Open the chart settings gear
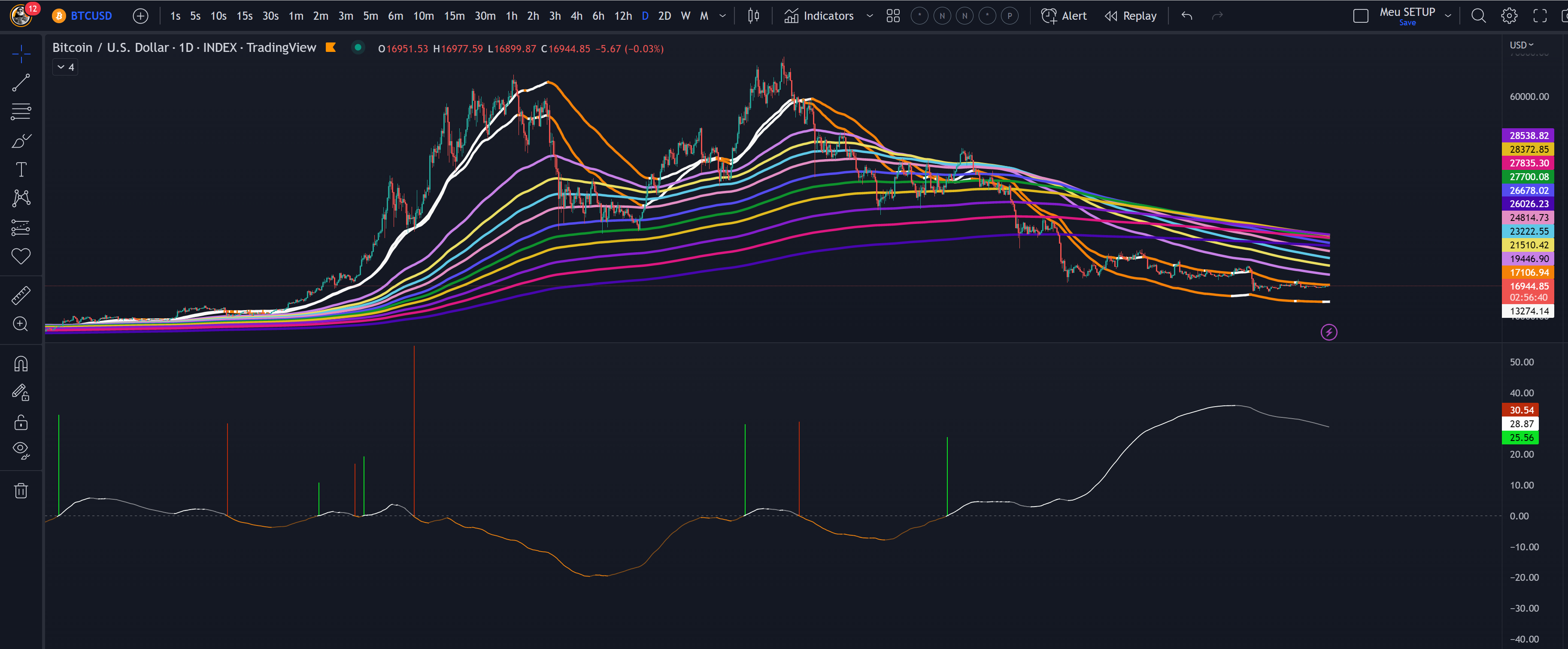 coord(1509,16)
